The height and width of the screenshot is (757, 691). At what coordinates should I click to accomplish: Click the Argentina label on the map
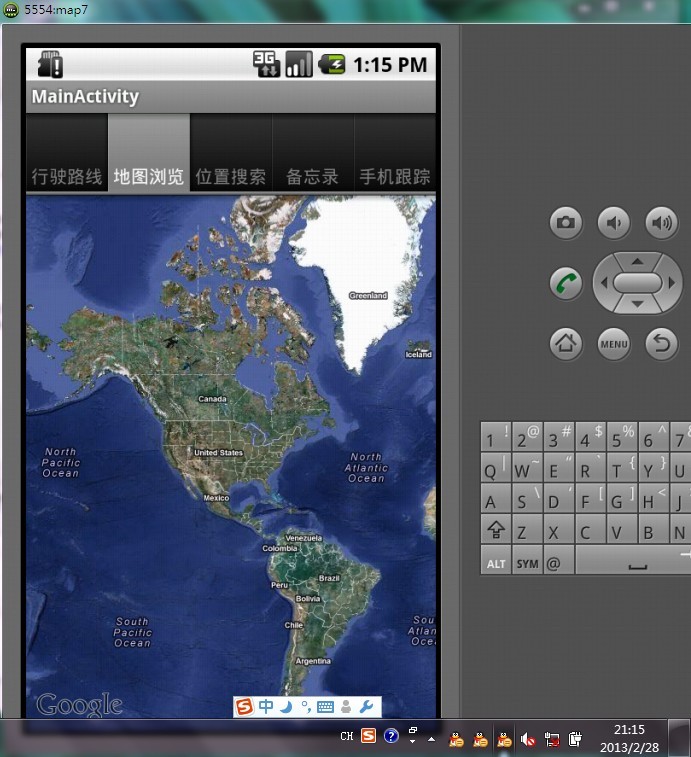(313, 661)
